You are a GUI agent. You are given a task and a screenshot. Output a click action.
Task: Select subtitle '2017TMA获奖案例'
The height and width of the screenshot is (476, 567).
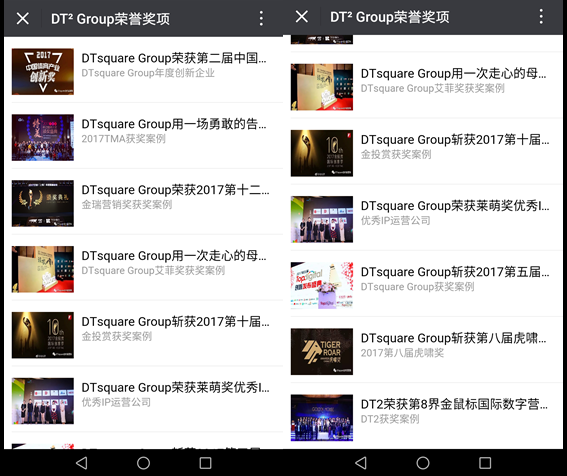(x=123, y=139)
